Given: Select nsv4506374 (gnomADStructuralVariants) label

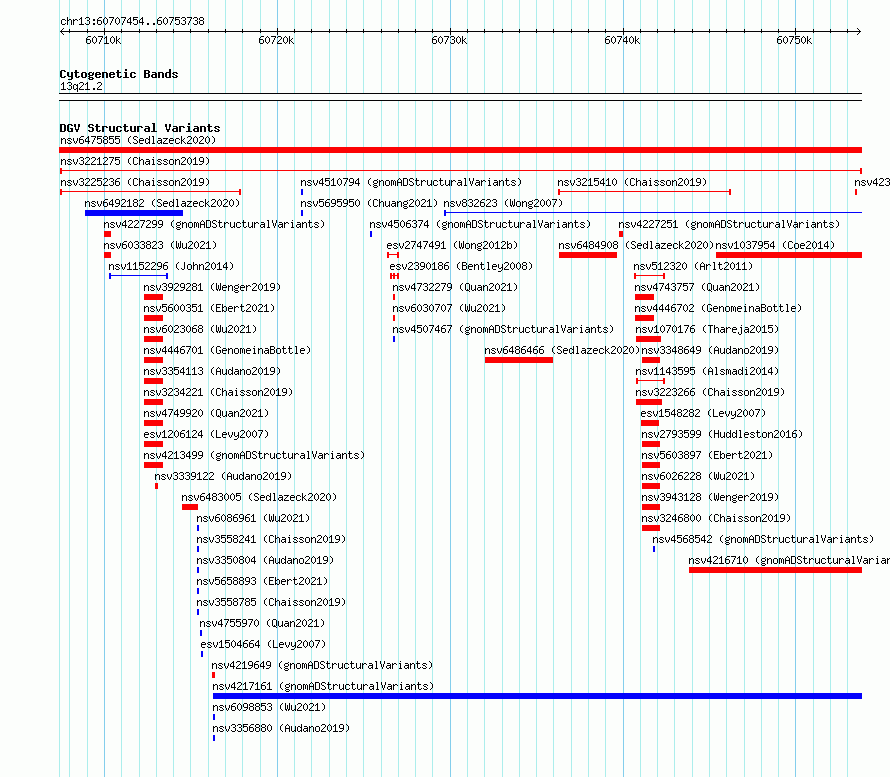Looking at the screenshot, I should (x=480, y=224).
